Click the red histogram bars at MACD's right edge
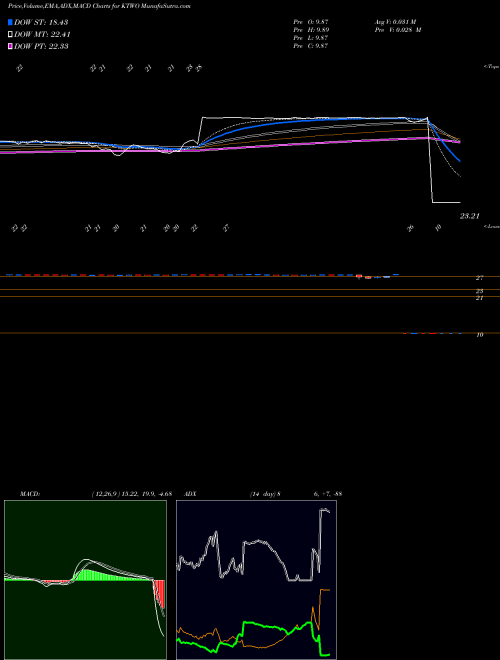Image resolution: width=500 pixels, height=660 pixels. pyautogui.click(x=159, y=593)
